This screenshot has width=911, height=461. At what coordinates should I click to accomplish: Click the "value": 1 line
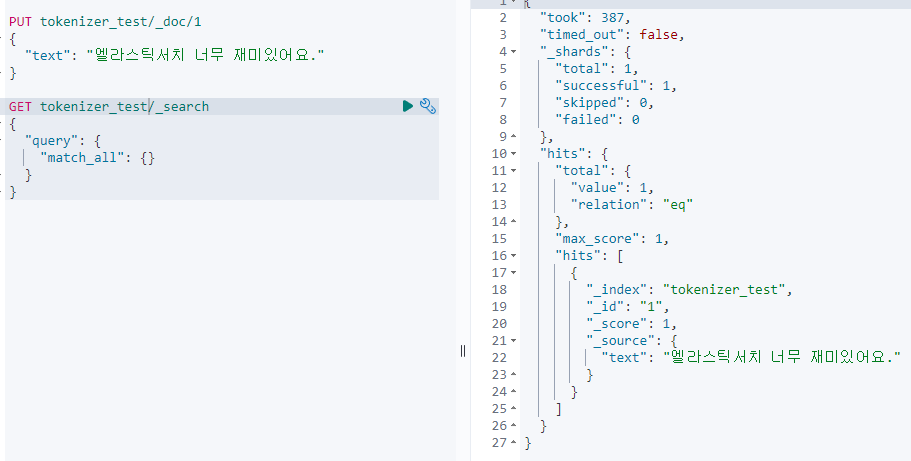click(x=612, y=187)
